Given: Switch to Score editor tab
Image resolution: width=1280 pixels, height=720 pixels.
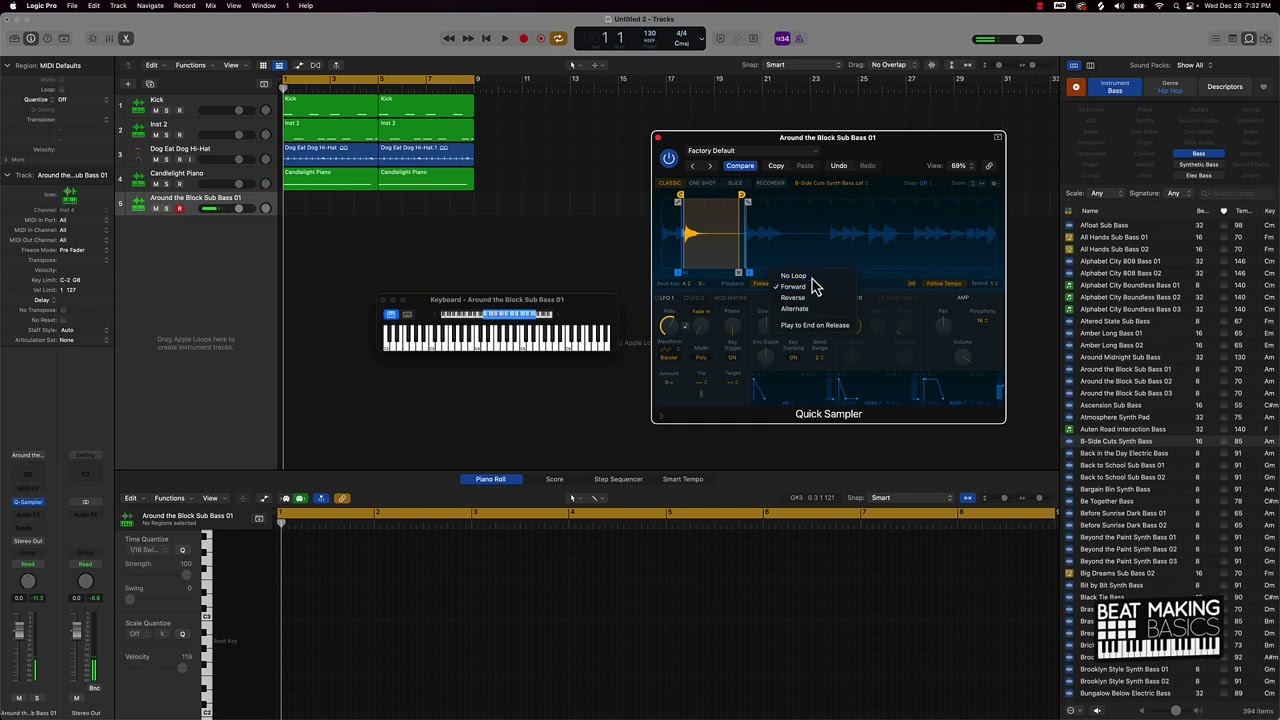Looking at the screenshot, I should [x=554, y=479].
